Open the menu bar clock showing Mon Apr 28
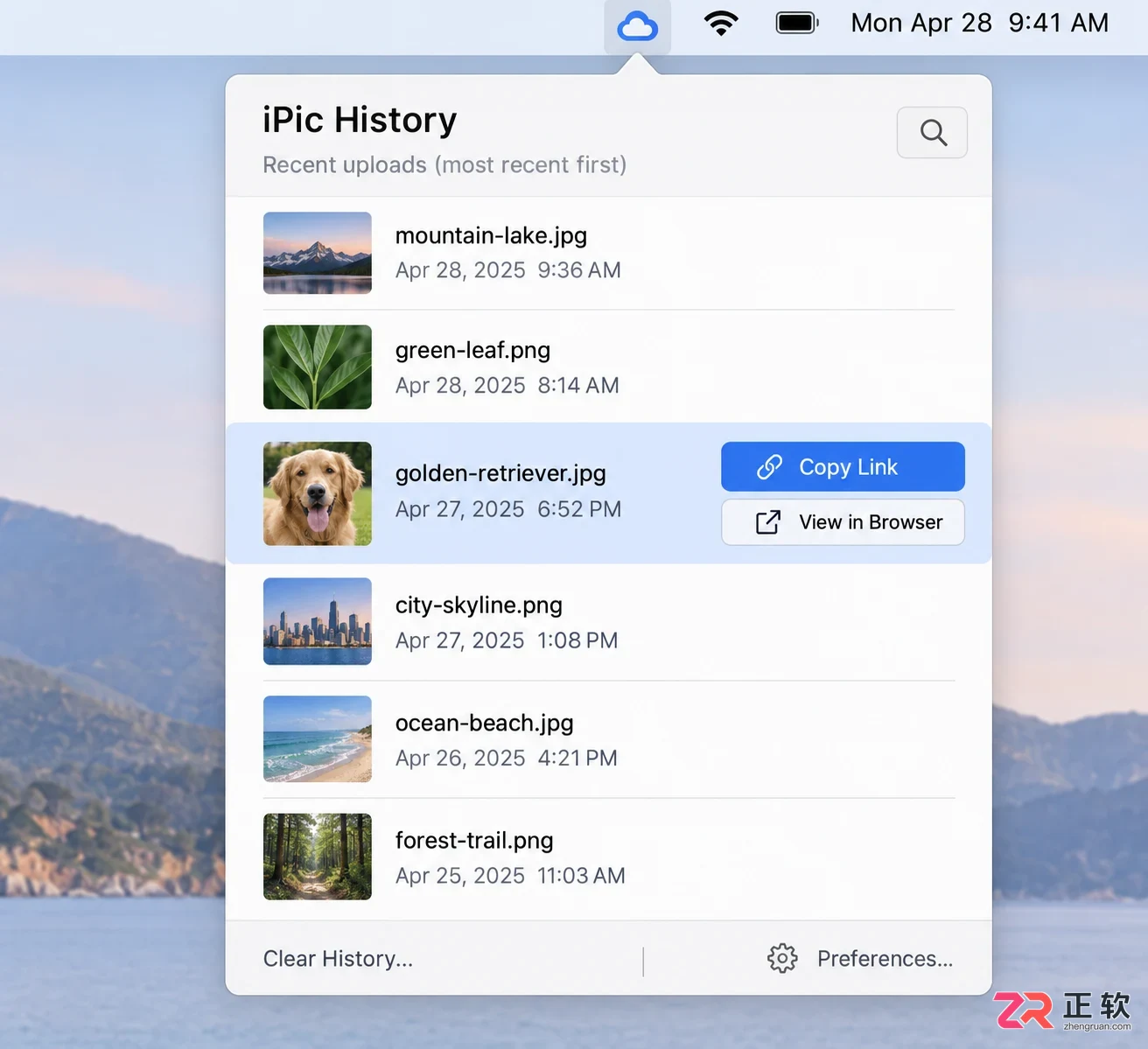 pyautogui.click(x=979, y=23)
